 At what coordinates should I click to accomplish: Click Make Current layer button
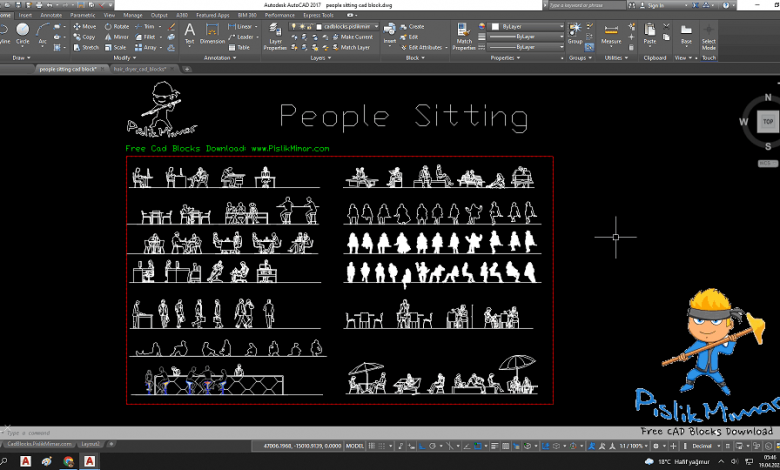352,37
